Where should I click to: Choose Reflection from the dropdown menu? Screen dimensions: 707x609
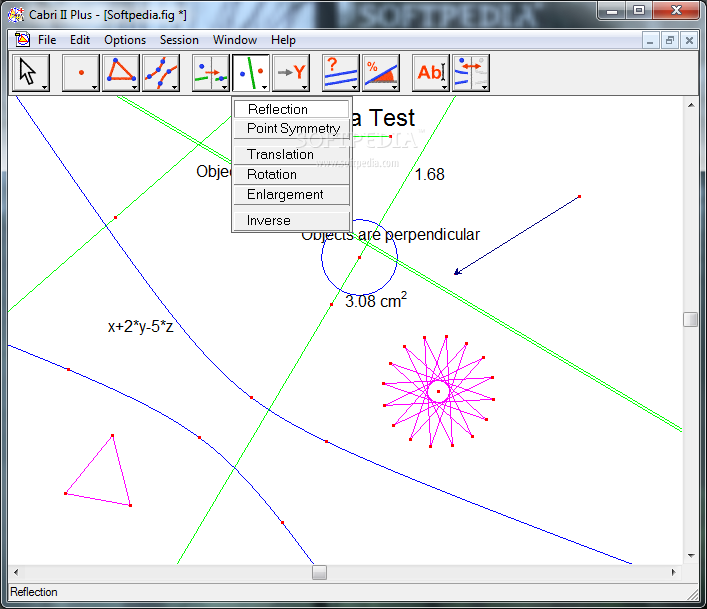(x=291, y=109)
